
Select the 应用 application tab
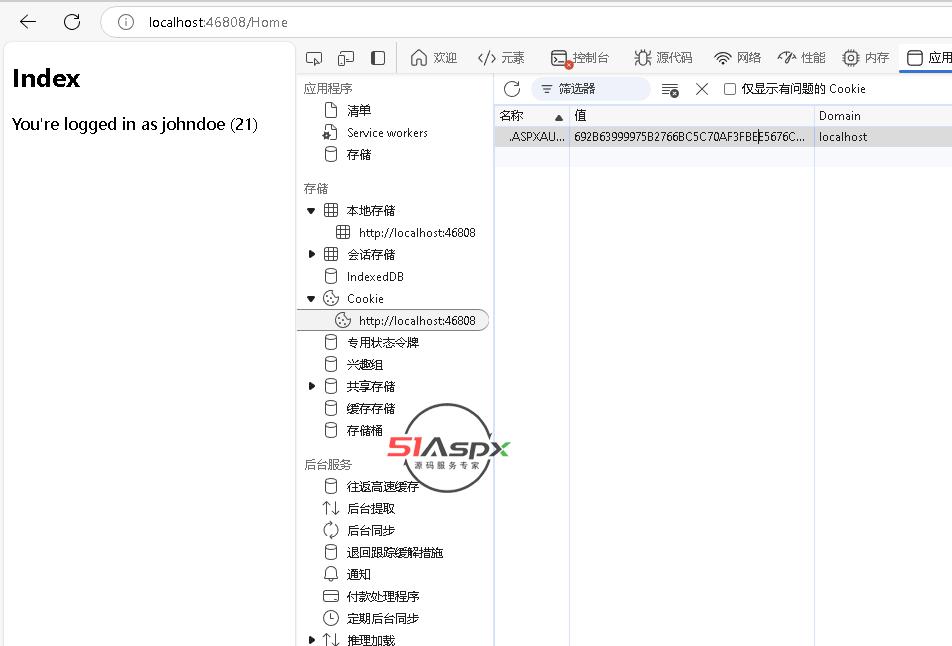click(928, 58)
